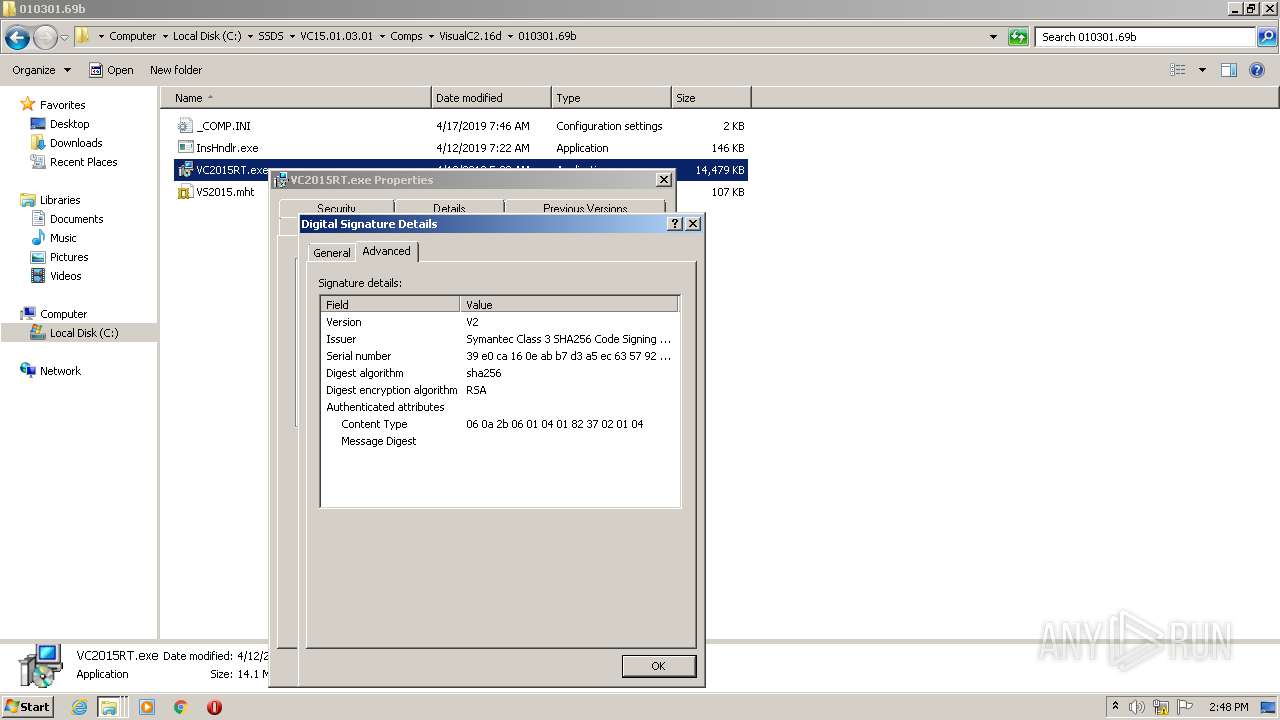Select the _COMP.INI file
This screenshot has width=1280, height=720.
[x=460, y=126]
